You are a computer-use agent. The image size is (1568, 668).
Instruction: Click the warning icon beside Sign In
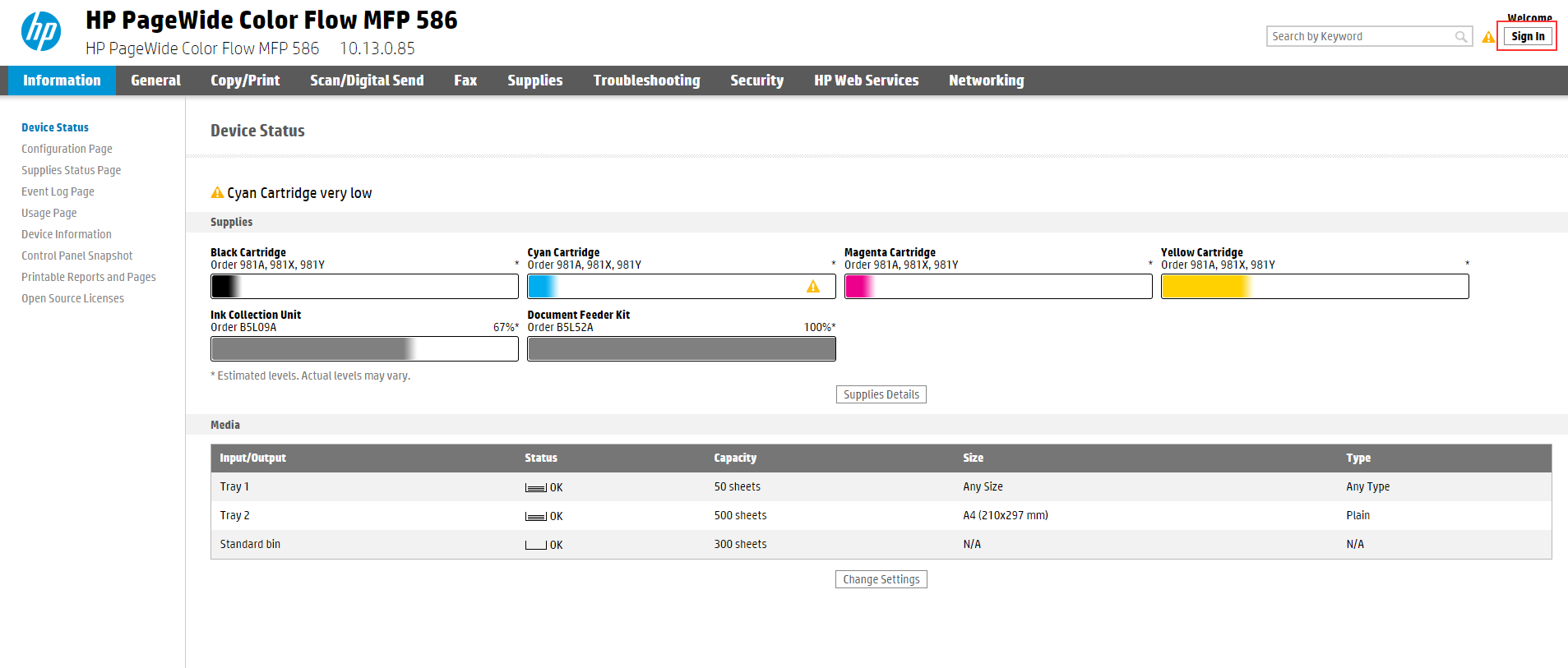[1488, 37]
